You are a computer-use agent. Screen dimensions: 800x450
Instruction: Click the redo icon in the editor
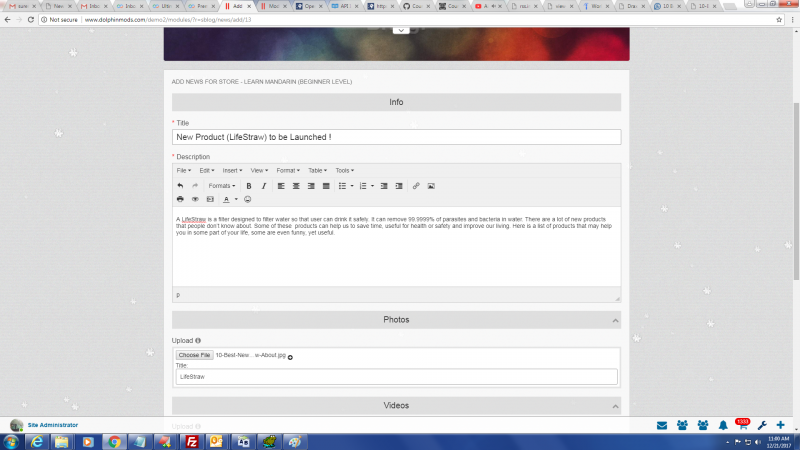(195, 186)
